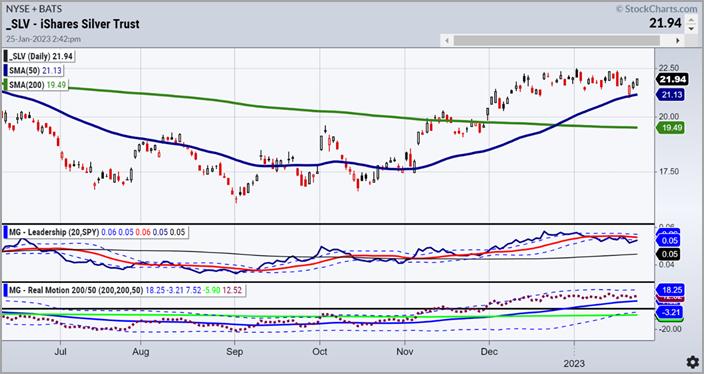
Task: Select the MG - Leadership (20,SPY) indicator legend
Action: click(95, 232)
